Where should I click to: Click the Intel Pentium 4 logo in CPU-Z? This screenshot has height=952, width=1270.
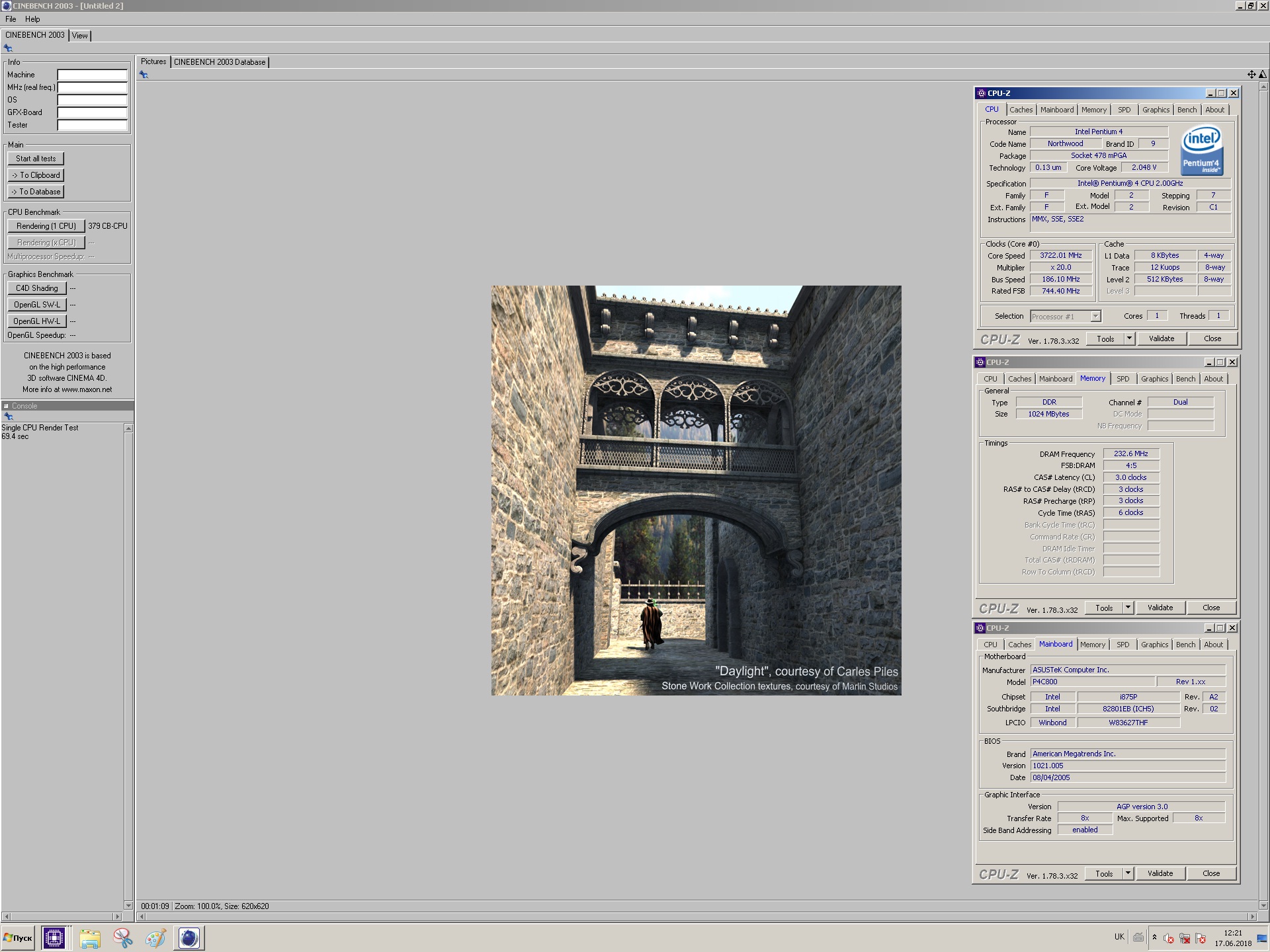coord(1202,151)
